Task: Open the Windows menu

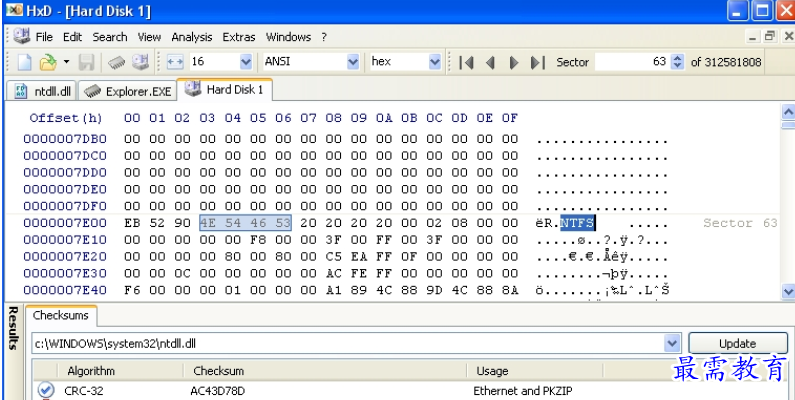Action: 288,37
